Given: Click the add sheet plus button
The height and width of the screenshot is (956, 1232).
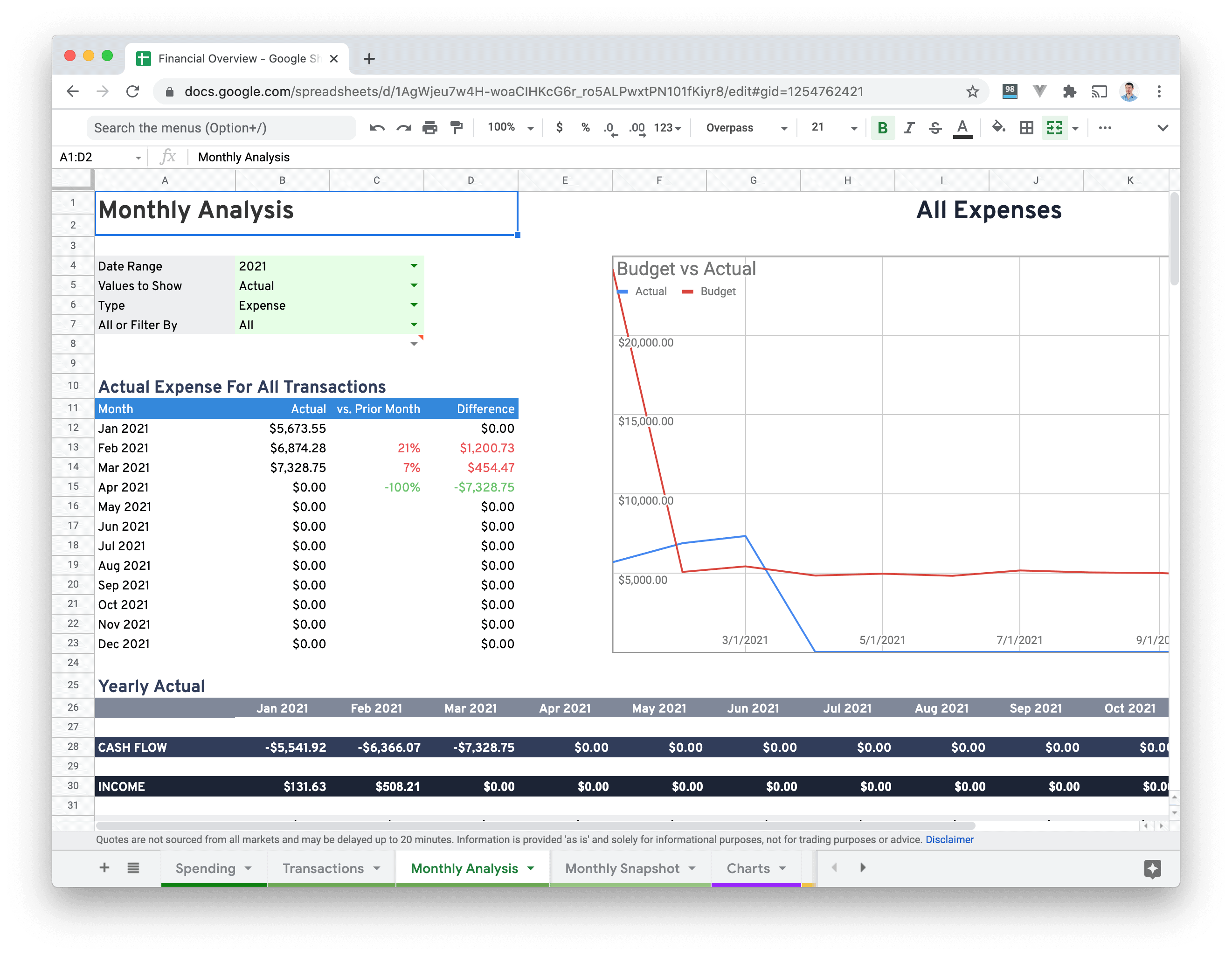Looking at the screenshot, I should pos(104,868).
